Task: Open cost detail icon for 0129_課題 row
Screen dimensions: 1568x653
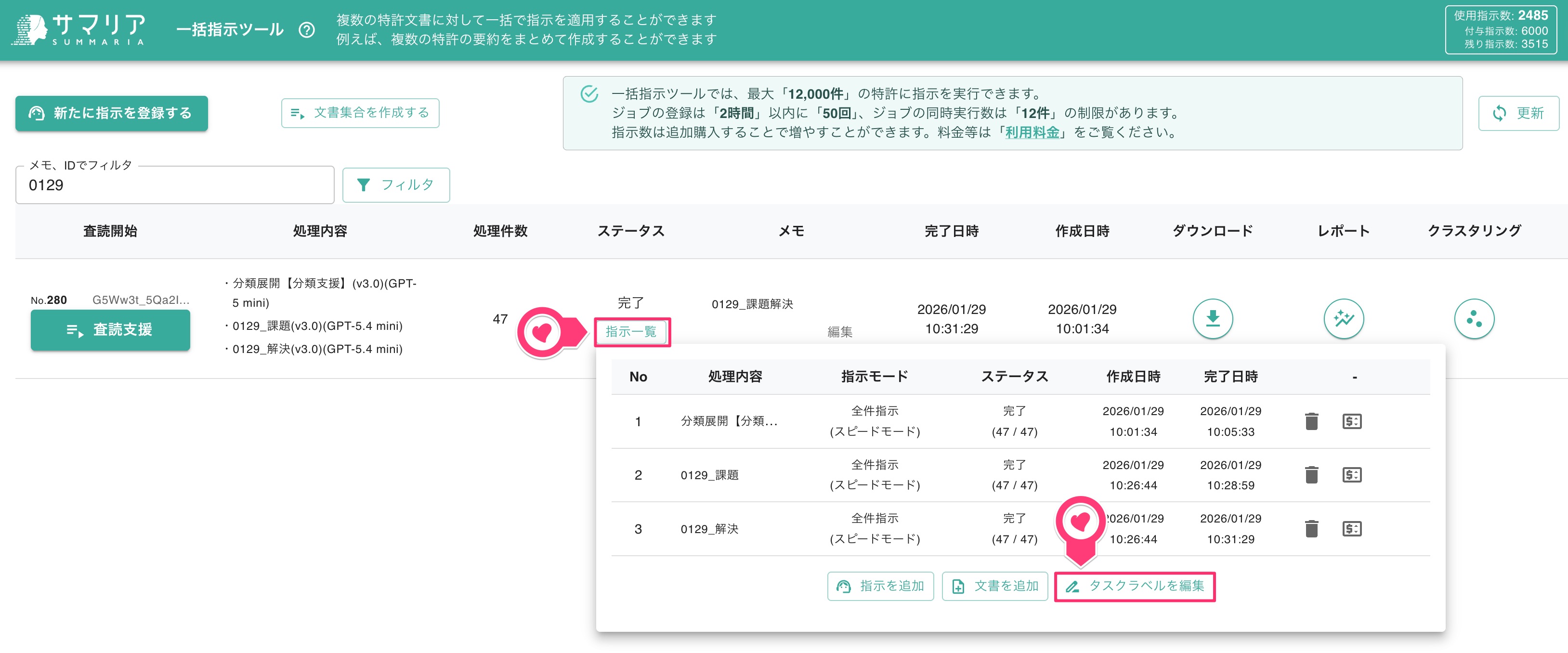Action: (x=1352, y=475)
